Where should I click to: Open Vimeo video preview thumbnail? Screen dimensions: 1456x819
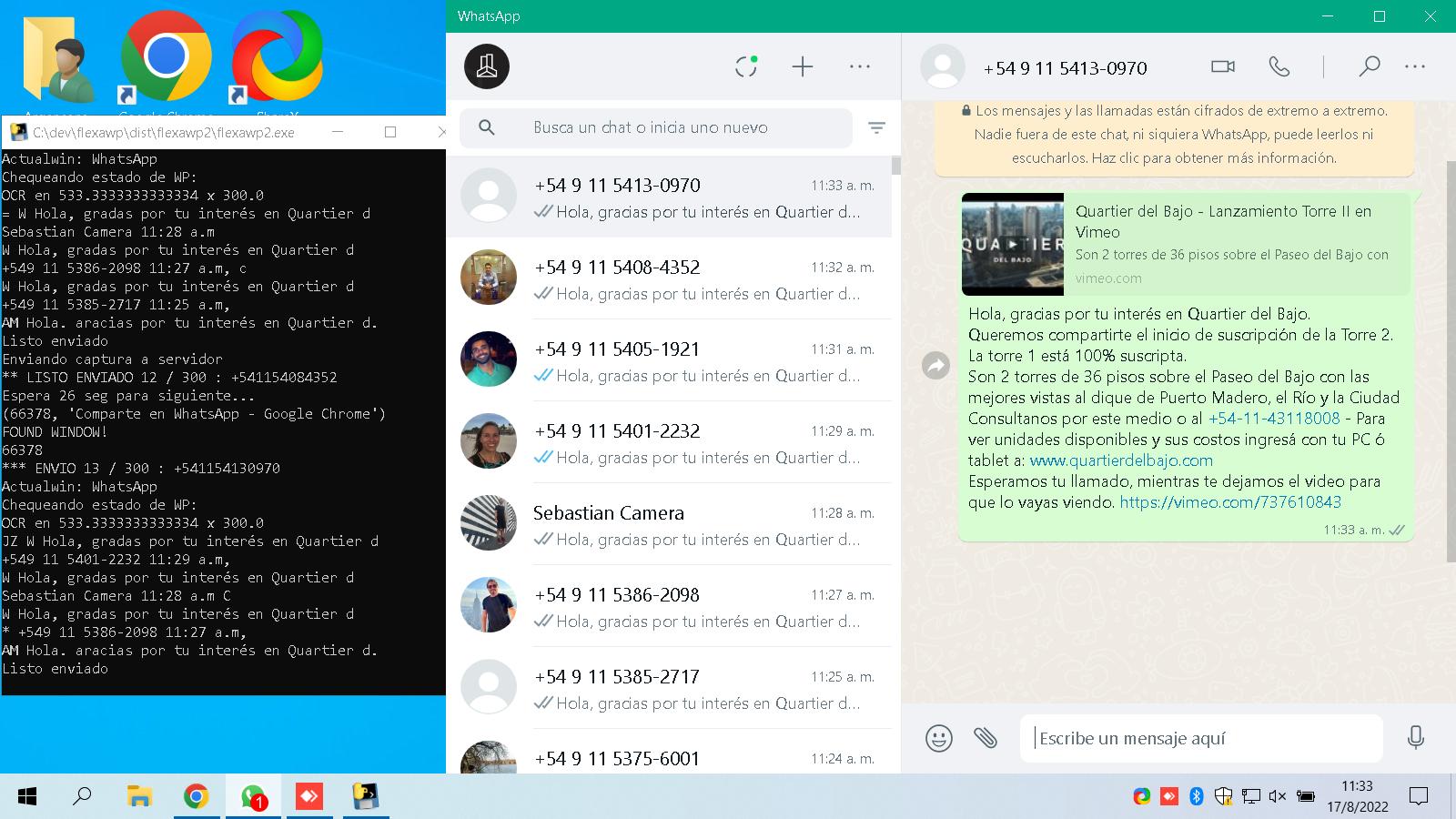pos(1013,244)
